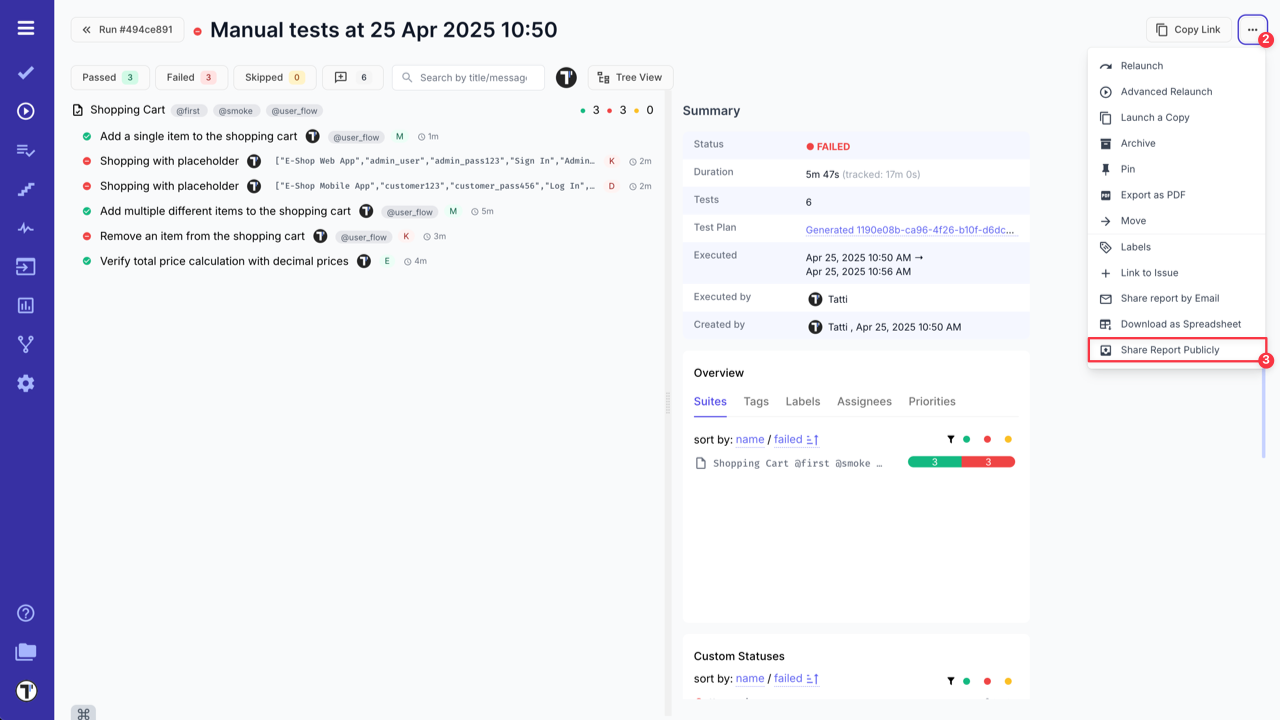Open the branching icon in the sidebar
The height and width of the screenshot is (720, 1280).
(25, 343)
